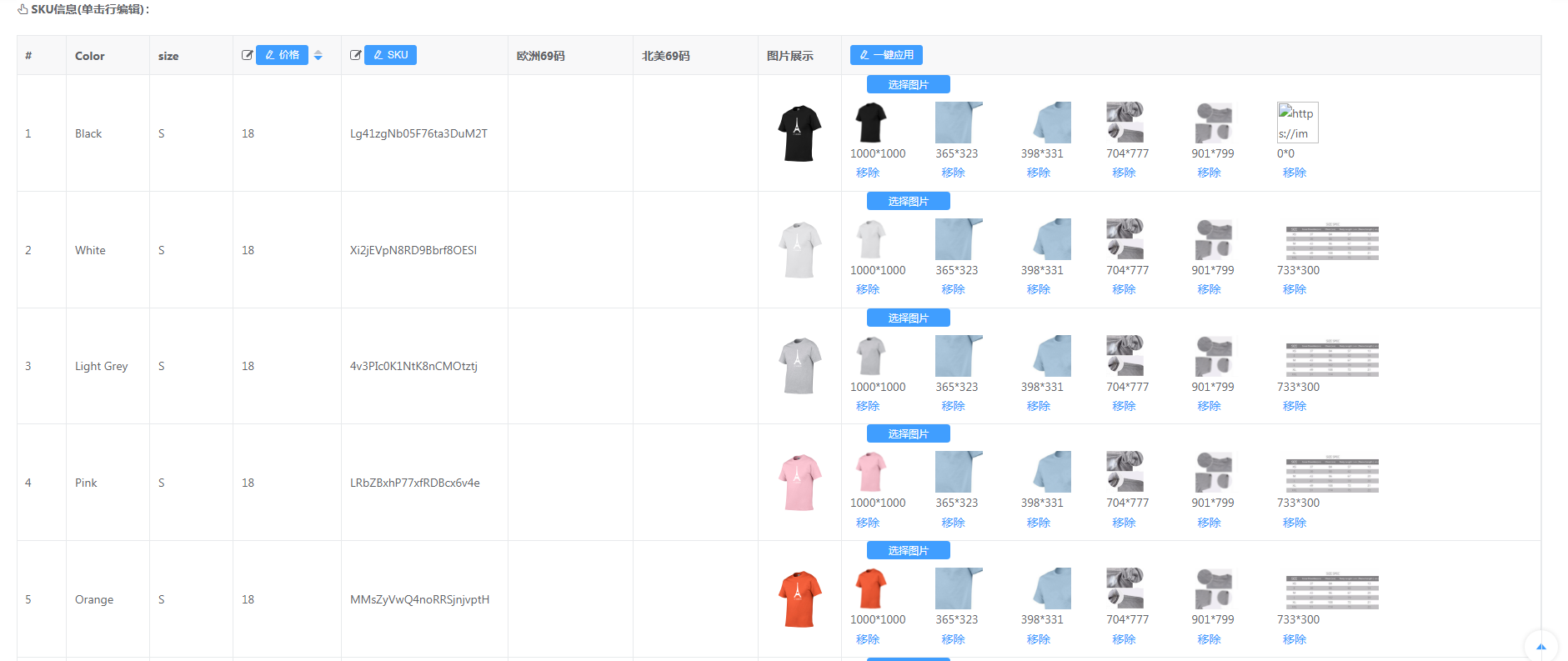
Task: Click the blue 价格 batch edit button
Action: click(x=282, y=55)
